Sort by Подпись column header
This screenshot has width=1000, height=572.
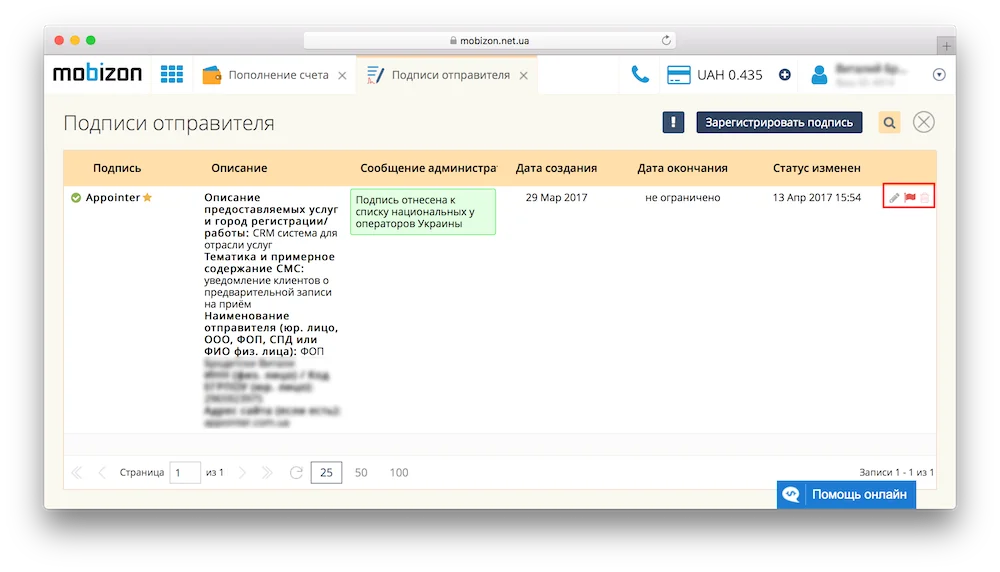(117, 168)
